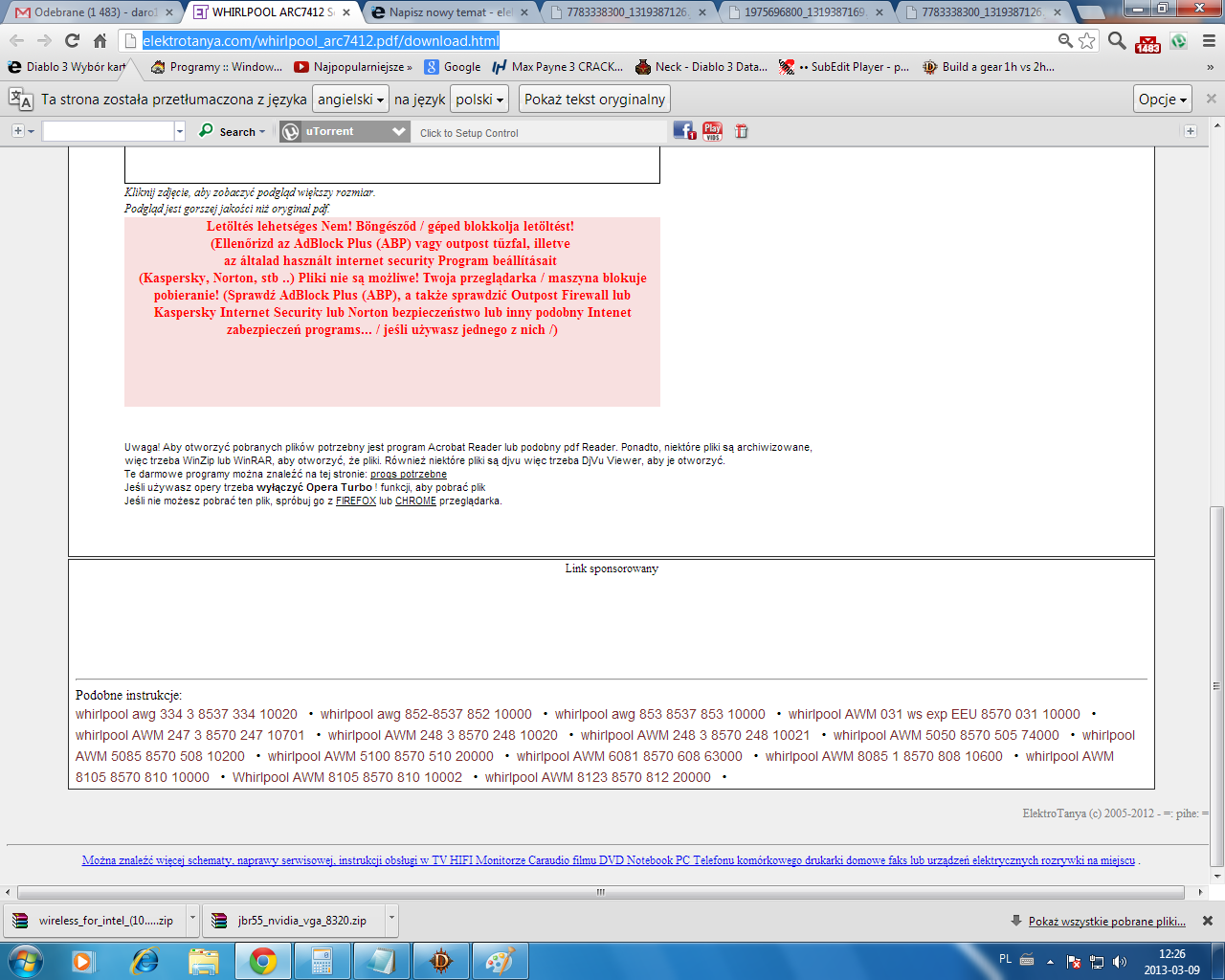This screenshot has height=980, width=1225.
Task: Open the progs potrzebne link
Action: click(409, 475)
